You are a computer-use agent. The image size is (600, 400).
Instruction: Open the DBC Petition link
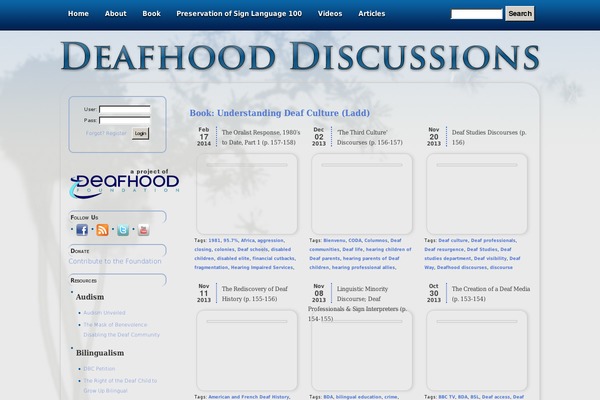click(x=99, y=369)
